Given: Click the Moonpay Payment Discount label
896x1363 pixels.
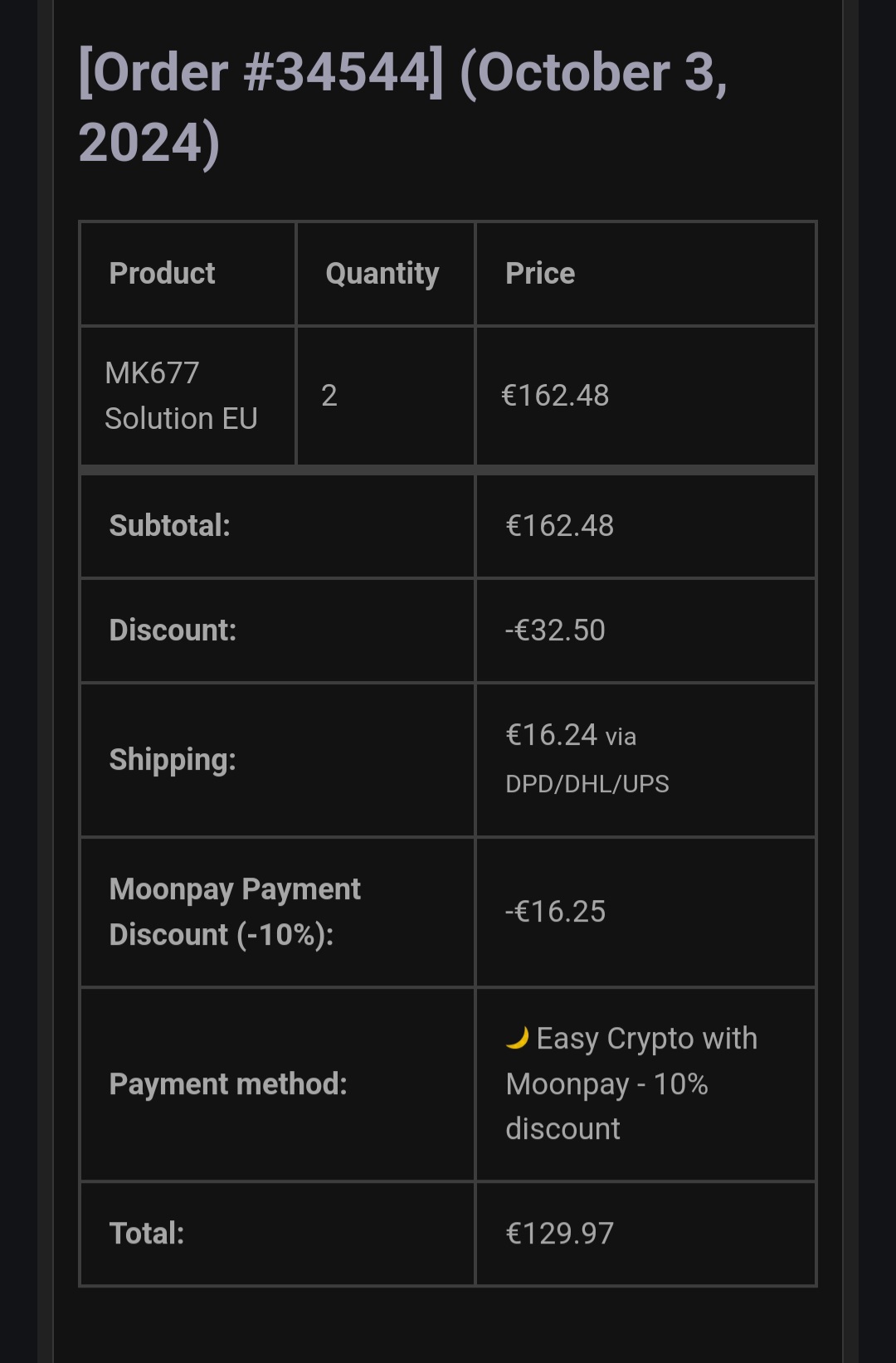Looking at the screenshot, I should tap(235, 912).
